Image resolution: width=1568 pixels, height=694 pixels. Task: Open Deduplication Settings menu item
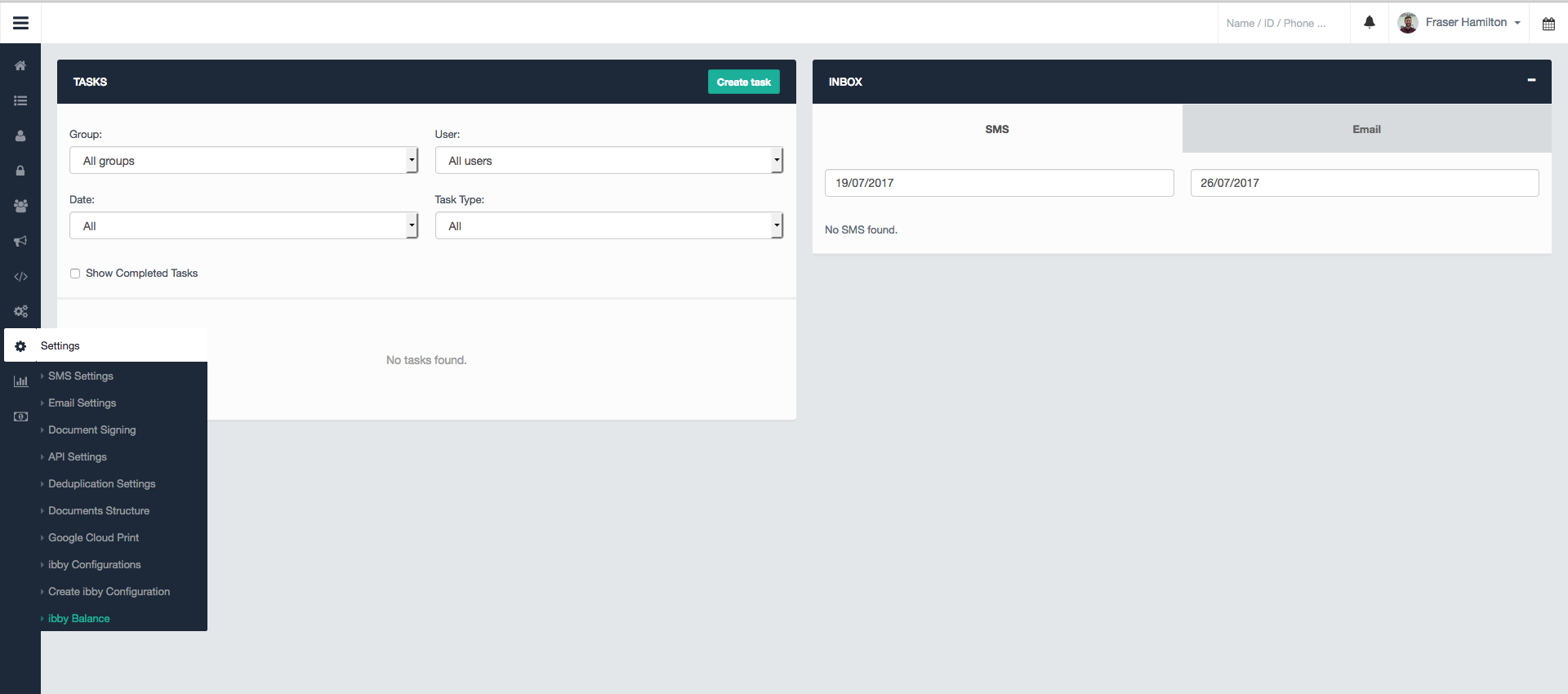(101, 484)
